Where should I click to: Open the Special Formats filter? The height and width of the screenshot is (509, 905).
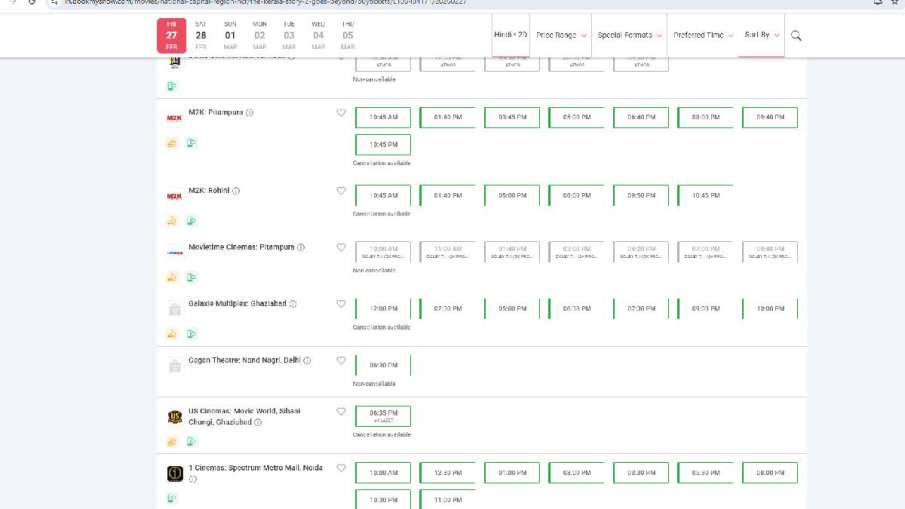tap(630, 36)
